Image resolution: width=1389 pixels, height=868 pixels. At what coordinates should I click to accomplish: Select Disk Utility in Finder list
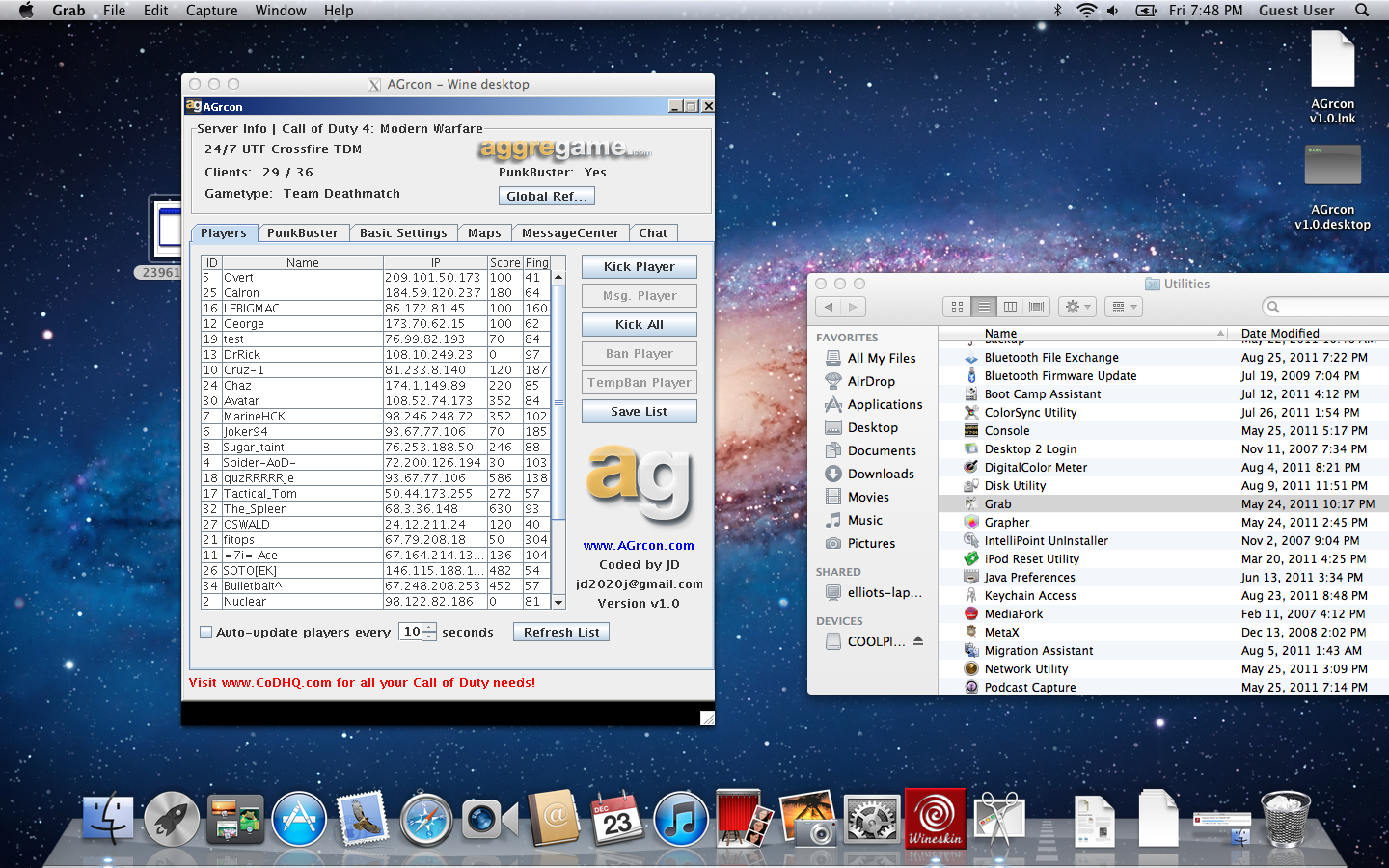click(x=1163, y=486)
